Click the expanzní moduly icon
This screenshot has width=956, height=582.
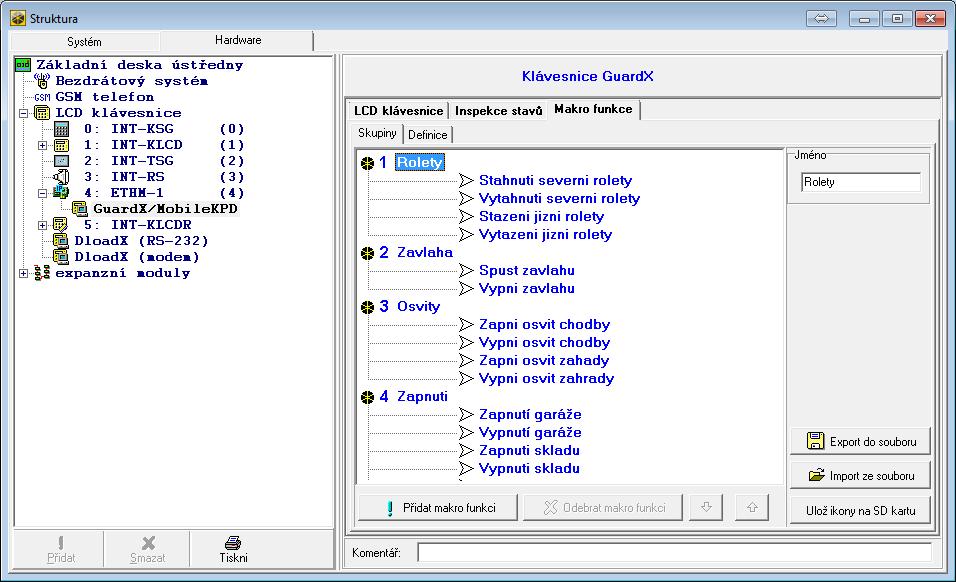[x=42, y=273]
